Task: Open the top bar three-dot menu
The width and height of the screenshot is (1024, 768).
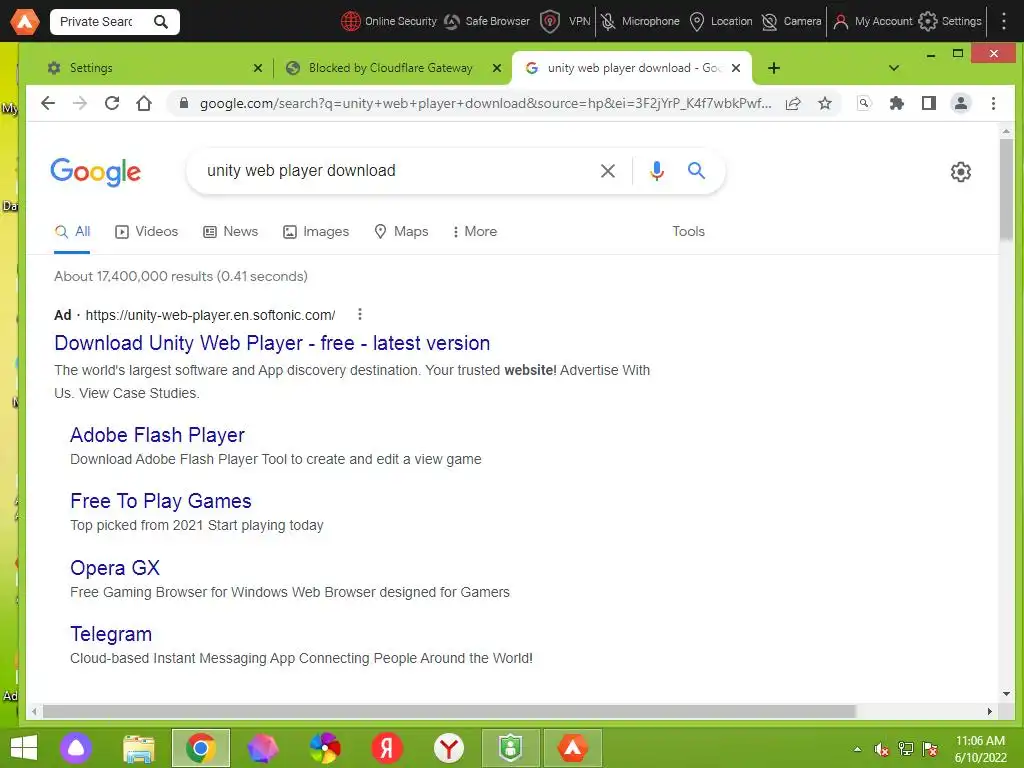Action: point(1004,22)
